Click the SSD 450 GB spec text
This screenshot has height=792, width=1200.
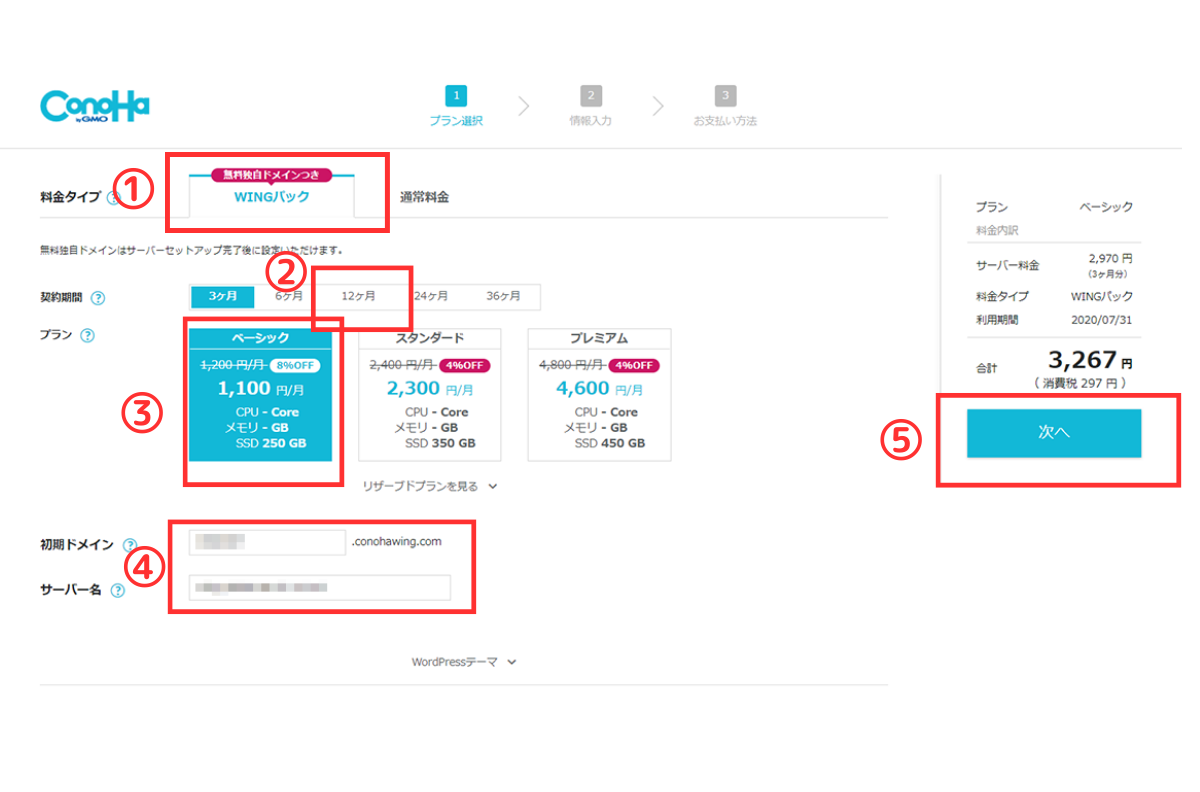click(612, 443)
